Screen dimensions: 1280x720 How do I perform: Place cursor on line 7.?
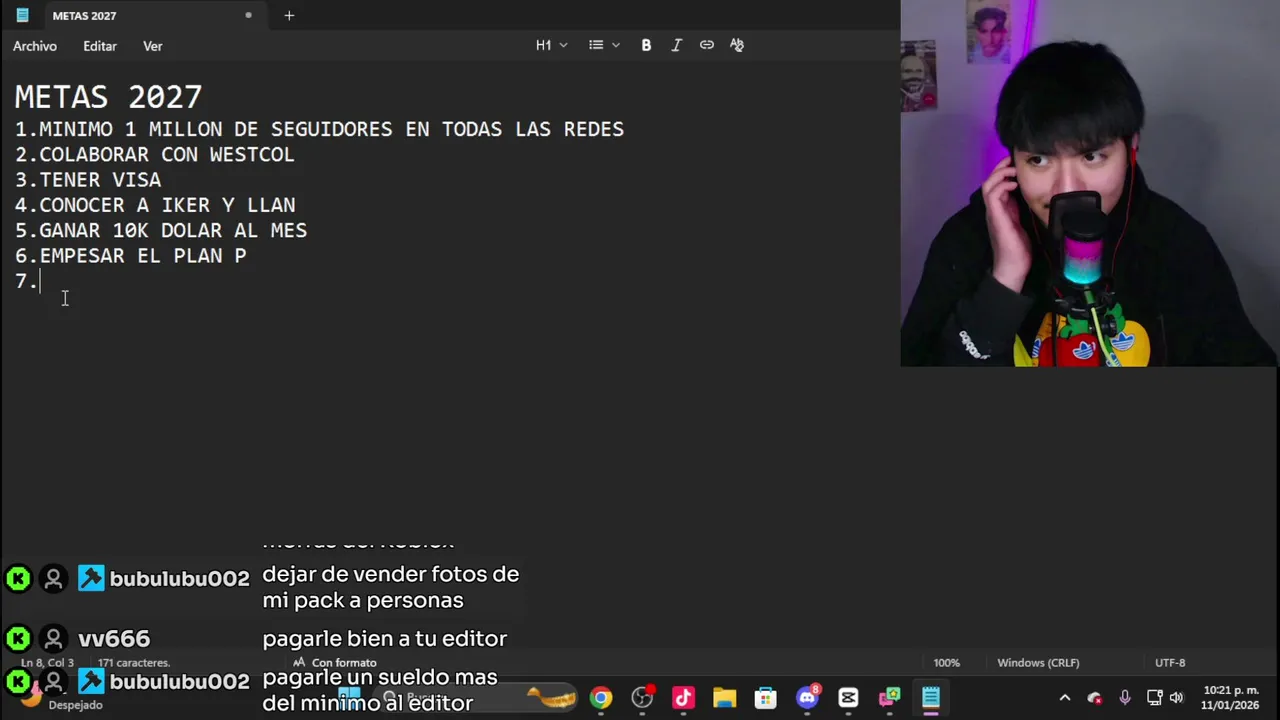[27, 281]
